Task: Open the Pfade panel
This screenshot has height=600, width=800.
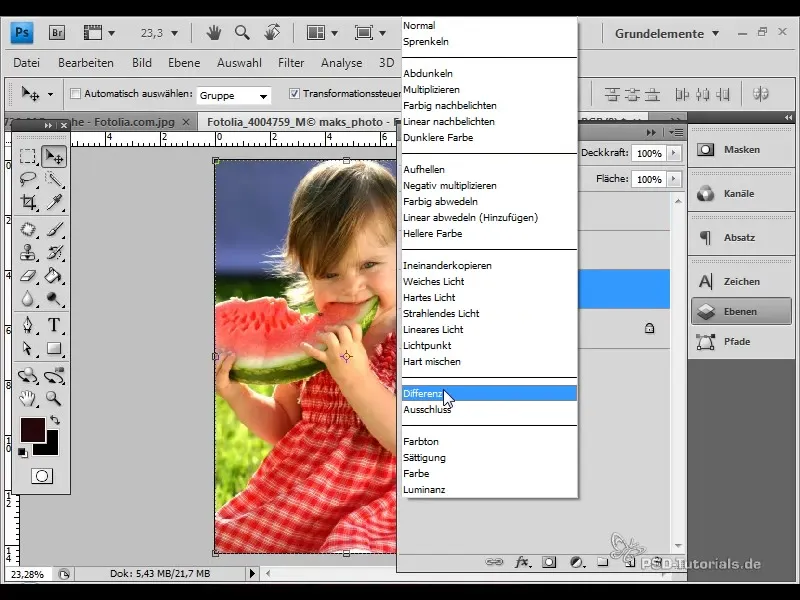Action: [x=741, y=341]
